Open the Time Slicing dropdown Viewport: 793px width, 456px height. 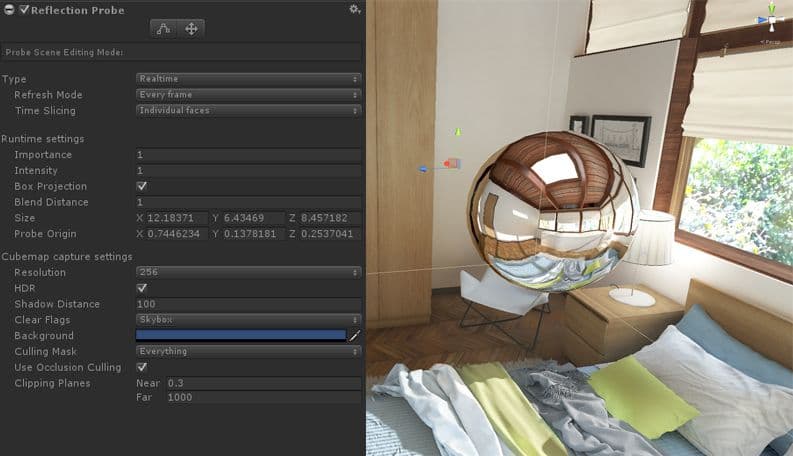coord(247,111)
